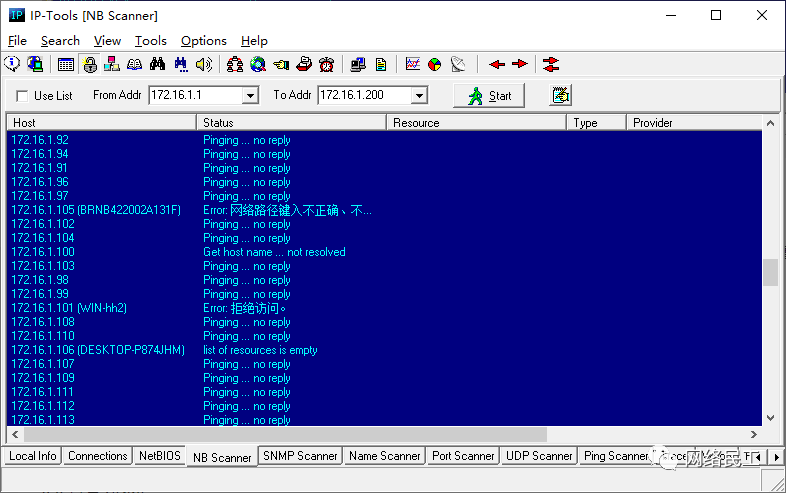This screenshot has width=786, height=493.
Task: Click the red double-arrow swap icon
Action: click(551, 64)
